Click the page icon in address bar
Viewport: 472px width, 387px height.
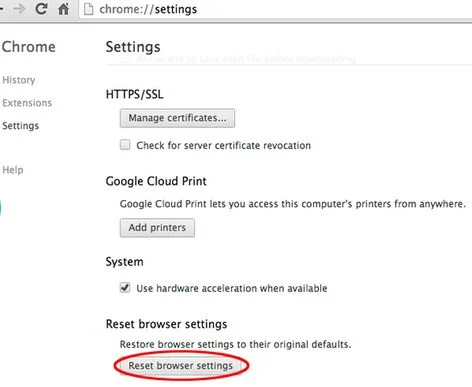click(88, 9)
